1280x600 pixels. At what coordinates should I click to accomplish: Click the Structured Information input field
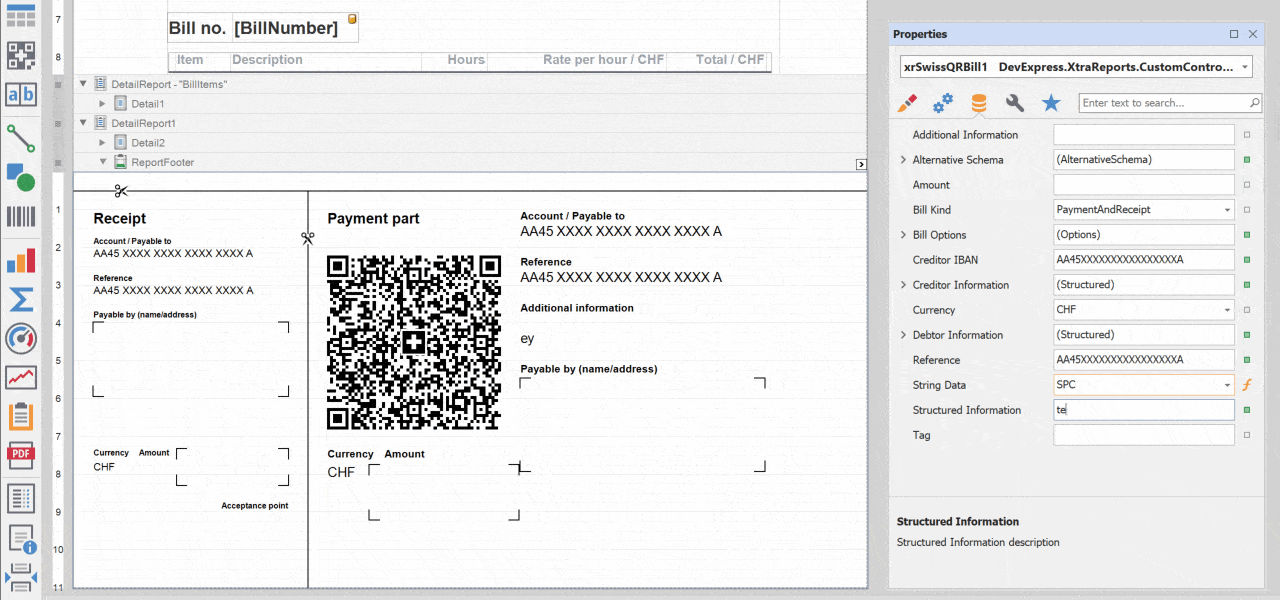pos(1144,410)
